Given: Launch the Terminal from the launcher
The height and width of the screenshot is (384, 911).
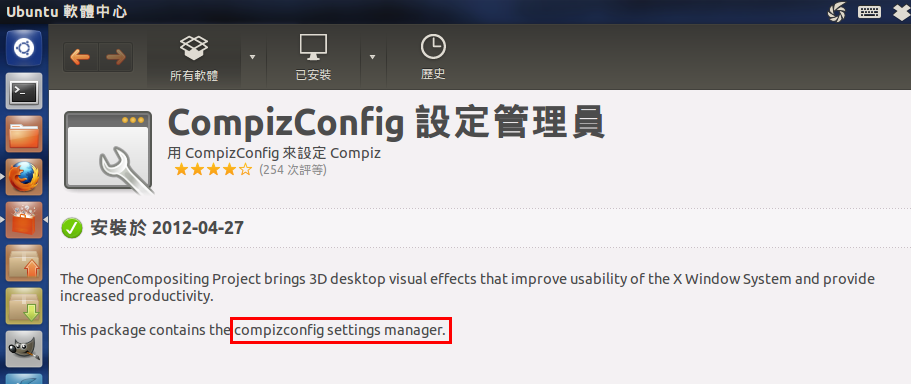Looking at the screenshot, I should [x=24, y=91].
